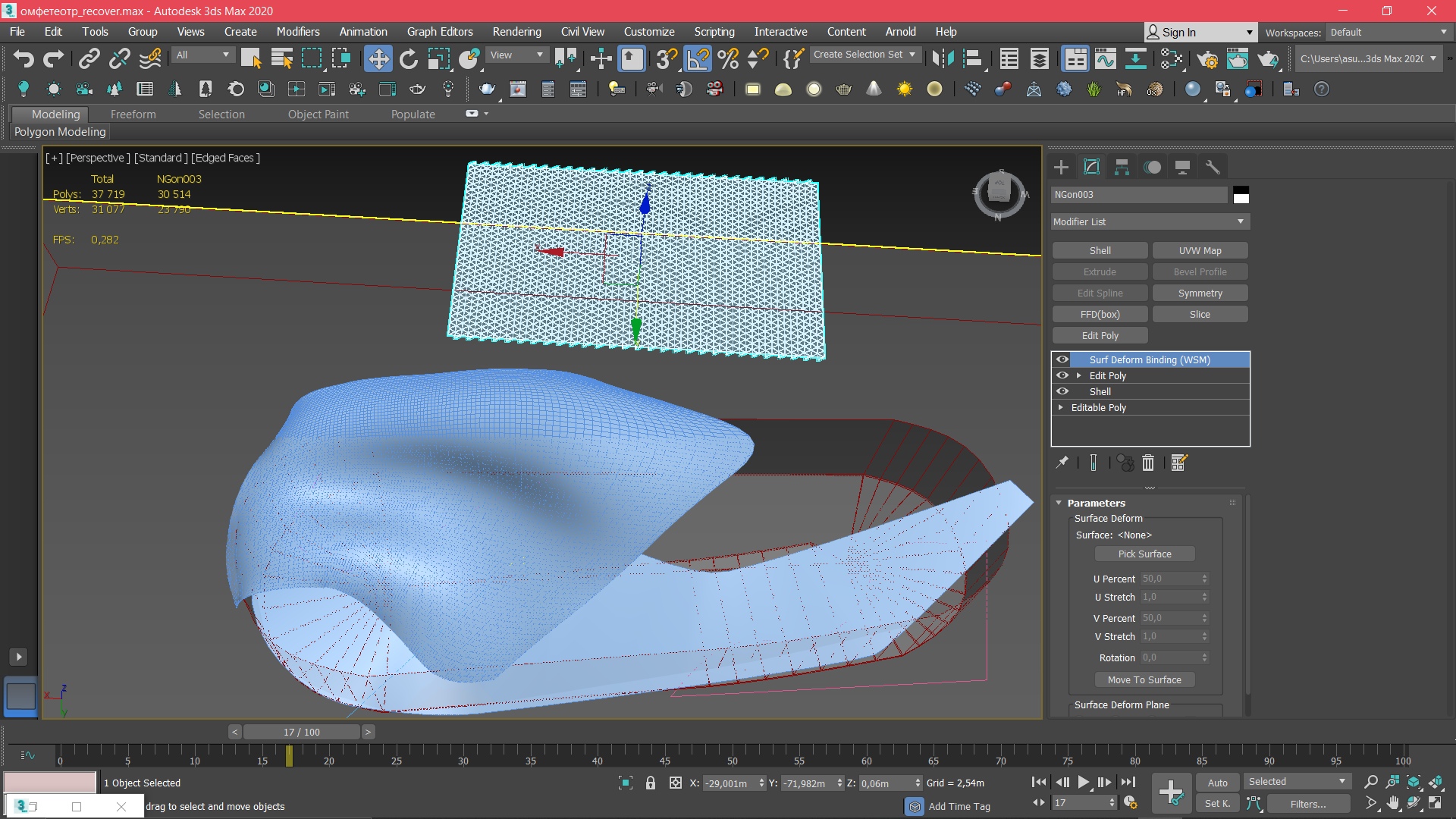Select the Move tool in main toolbar
Viewport: 1456px width, 819px height.
pyautogui.click(x=378, y=58)
